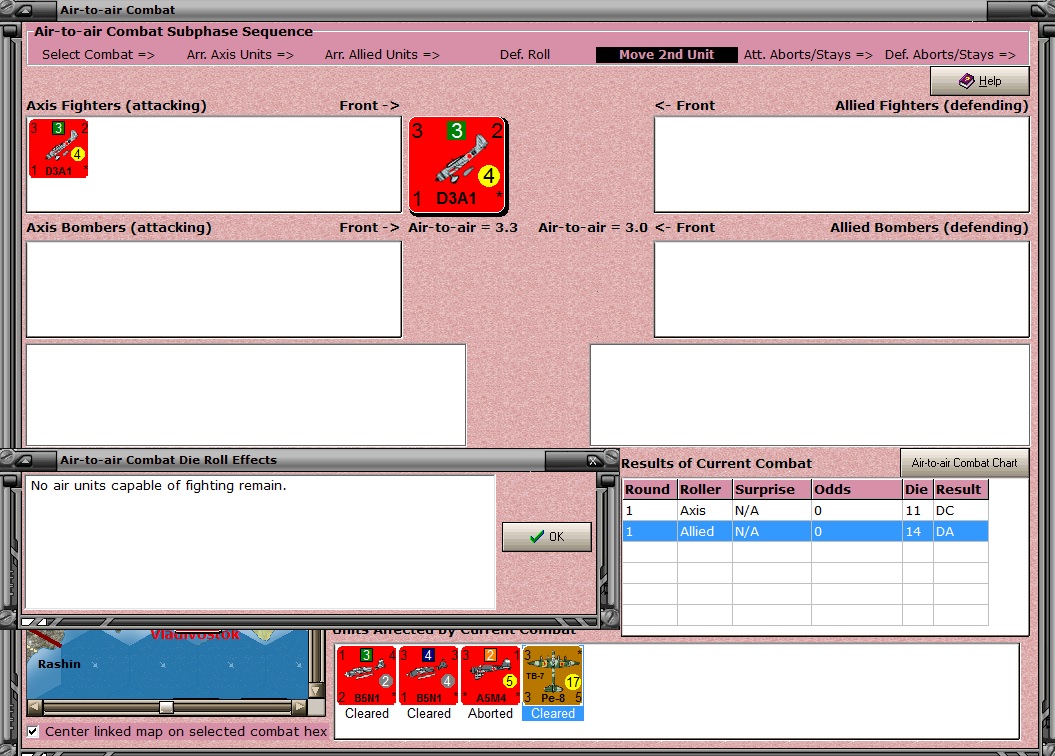
Task: Select the Move 2nd Unit subphase step
Action: point(666,54)
